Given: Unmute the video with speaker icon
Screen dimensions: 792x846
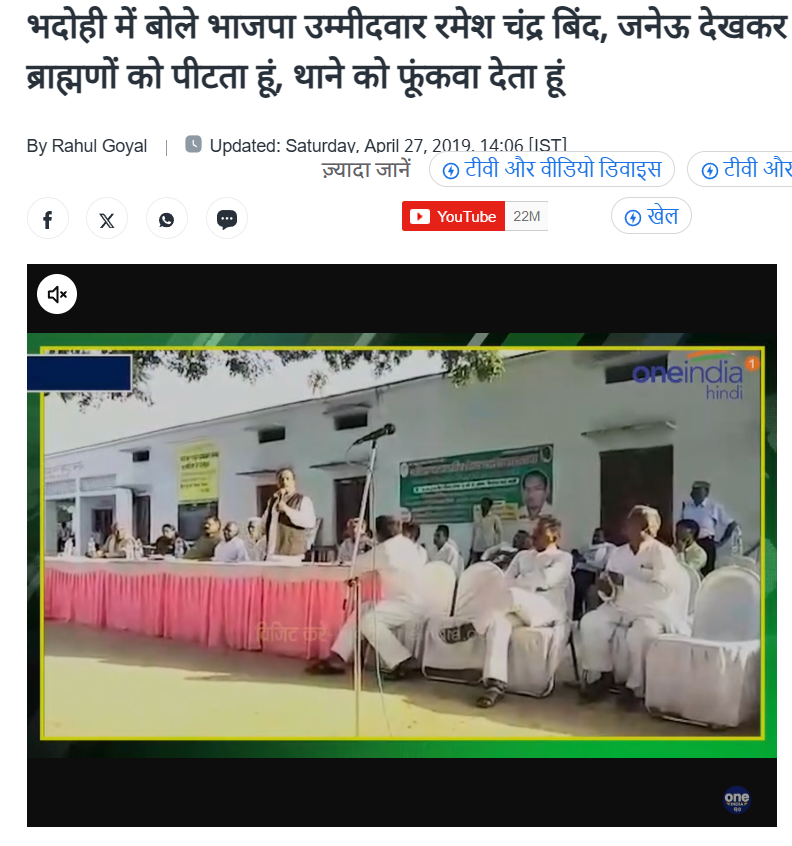Looking at the screenshot, I should [x=57, y=294].
